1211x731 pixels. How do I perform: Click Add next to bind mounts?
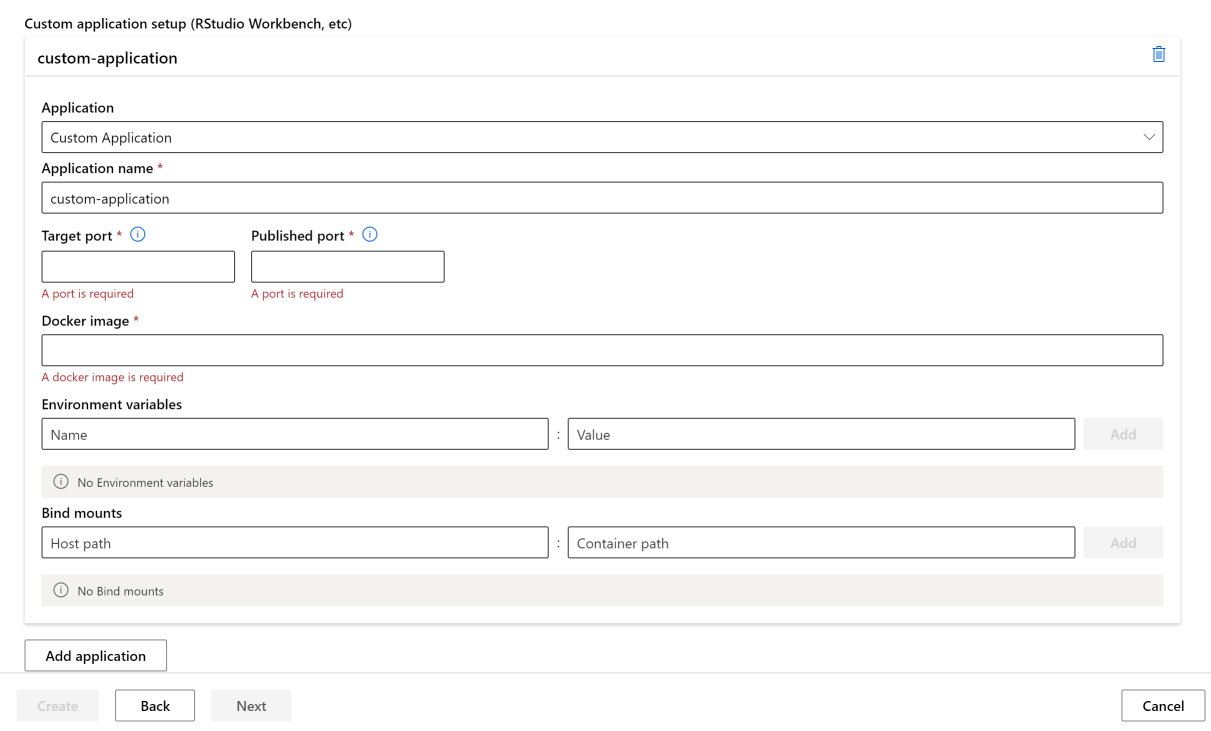click(x=1123, y=543)
